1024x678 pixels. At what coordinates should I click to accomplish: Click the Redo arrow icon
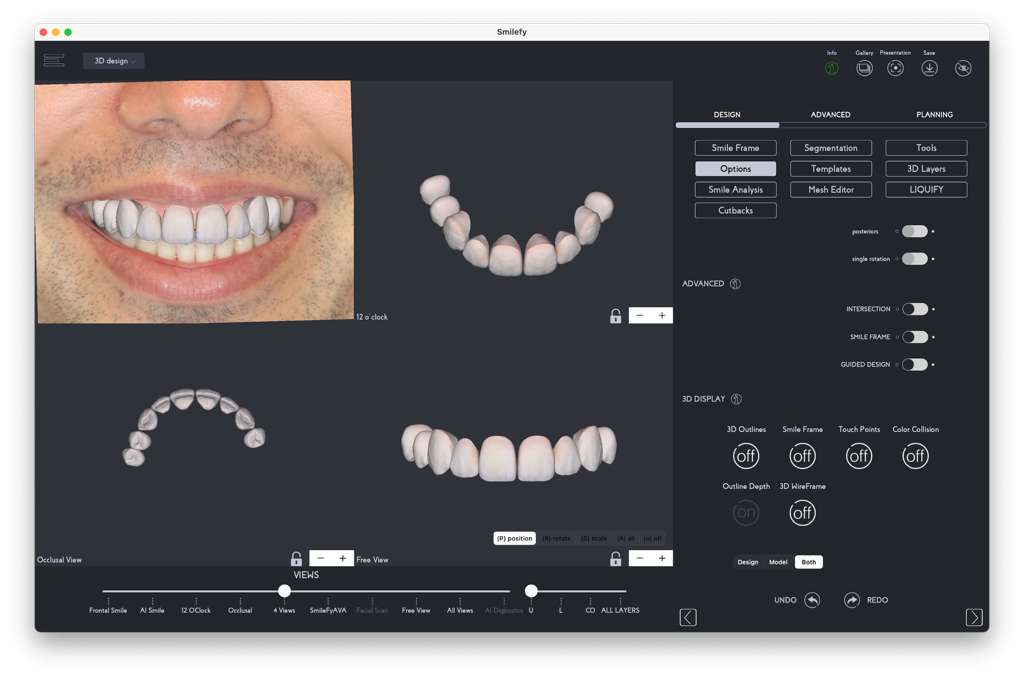(x=851, y=600)
